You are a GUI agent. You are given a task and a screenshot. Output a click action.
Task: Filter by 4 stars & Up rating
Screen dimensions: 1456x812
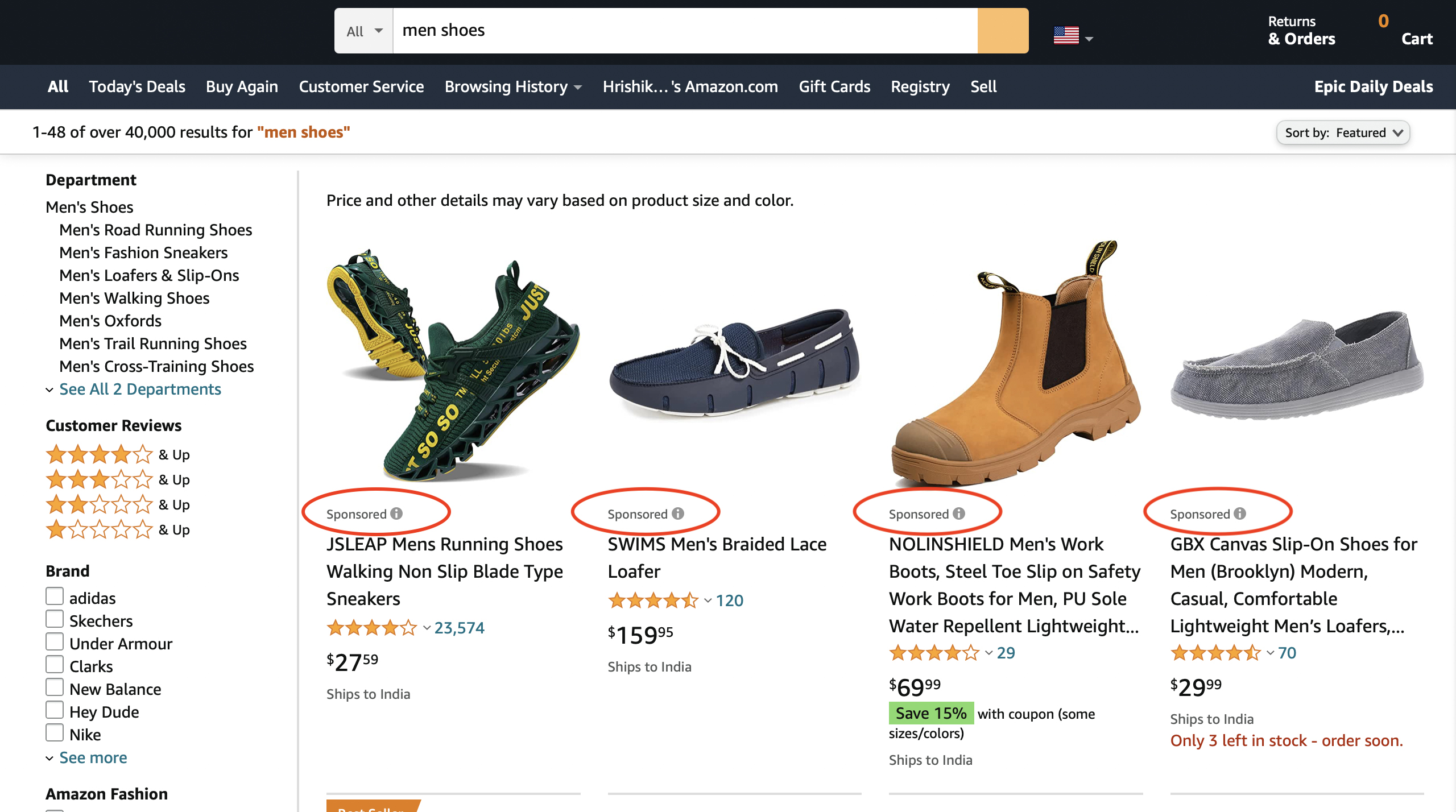117,455
